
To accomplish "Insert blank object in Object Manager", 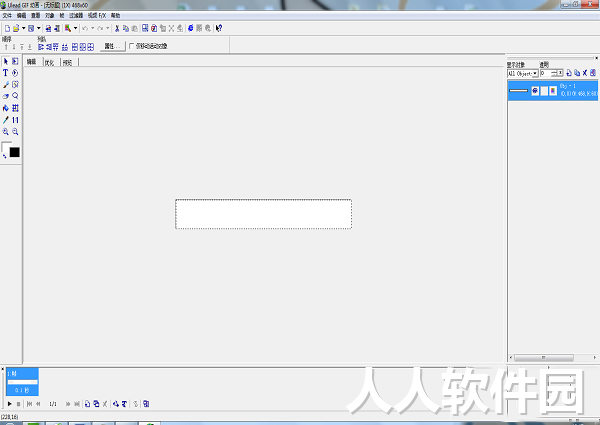I will (x=569, y=73).
